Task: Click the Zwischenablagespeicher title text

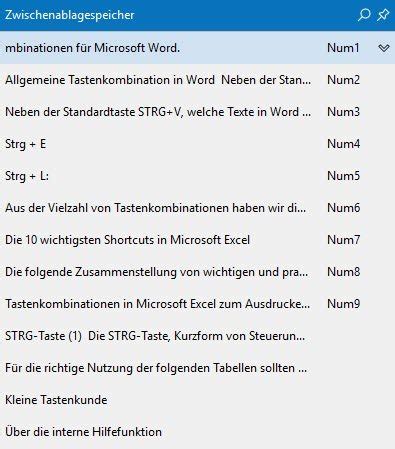Action: (70, 15)
